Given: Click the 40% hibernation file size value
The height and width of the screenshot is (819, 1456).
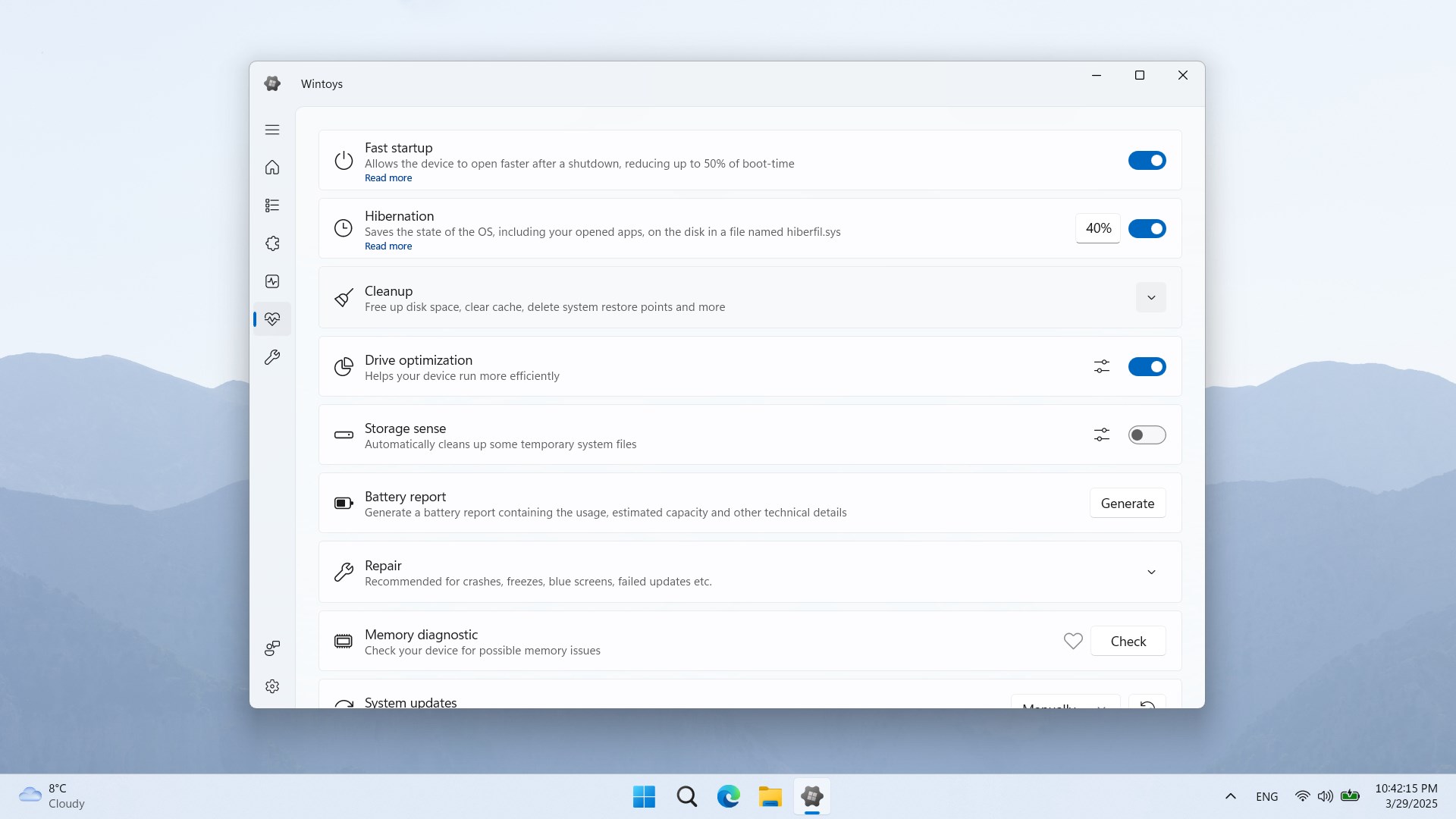Looking at the screenshot, I should 1098,228.
